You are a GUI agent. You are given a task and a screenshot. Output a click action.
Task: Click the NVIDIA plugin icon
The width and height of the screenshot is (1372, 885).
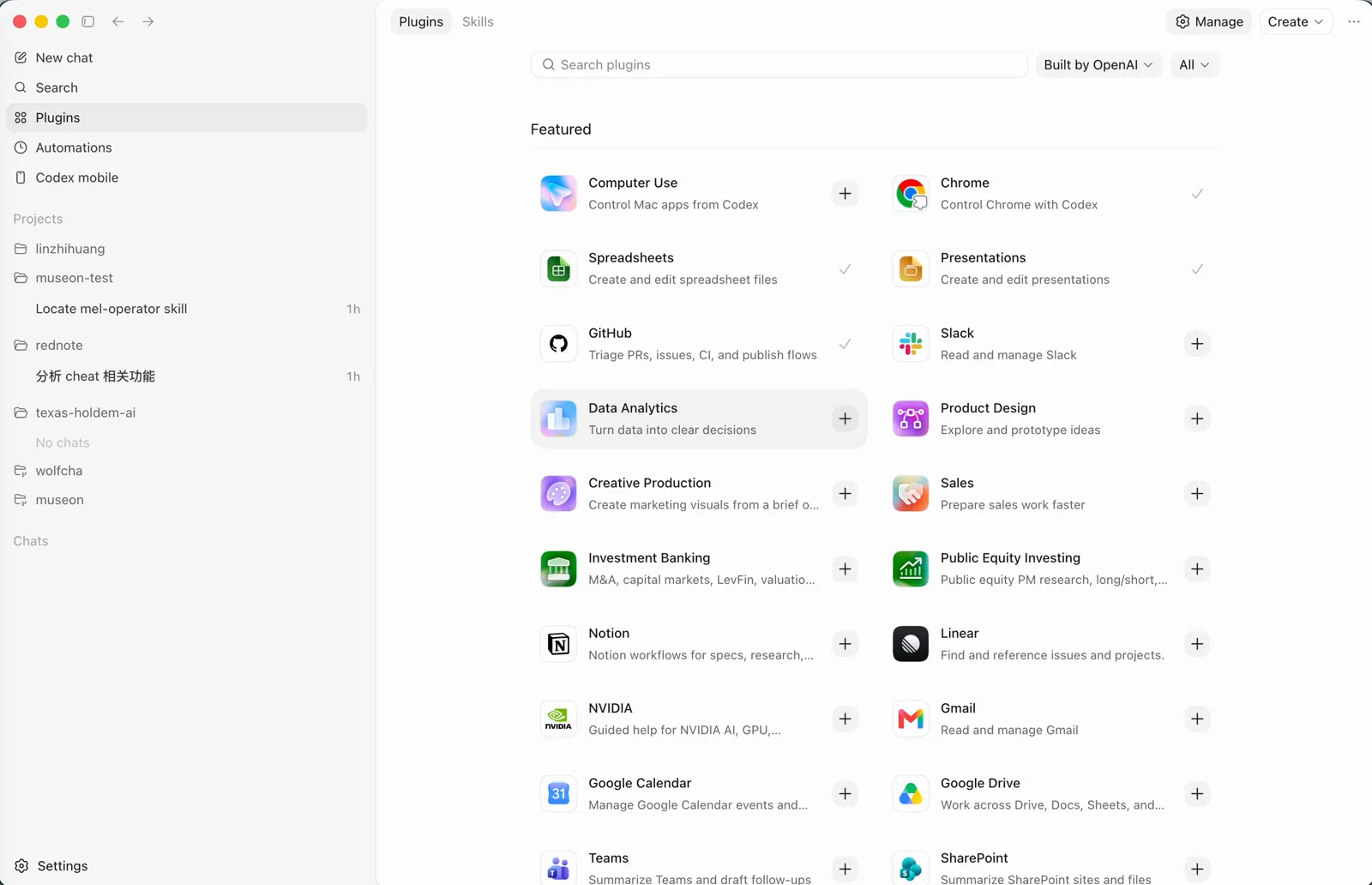coord(558,719)
